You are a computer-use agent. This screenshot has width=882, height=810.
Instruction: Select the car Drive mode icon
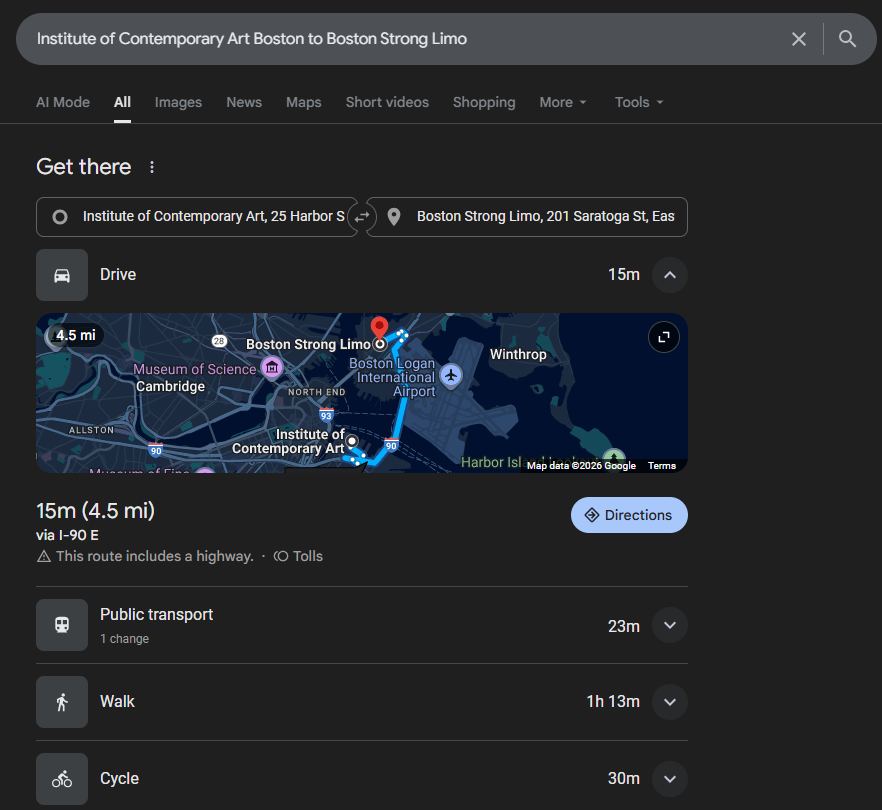pyautogui.click(x=62, y=275)
